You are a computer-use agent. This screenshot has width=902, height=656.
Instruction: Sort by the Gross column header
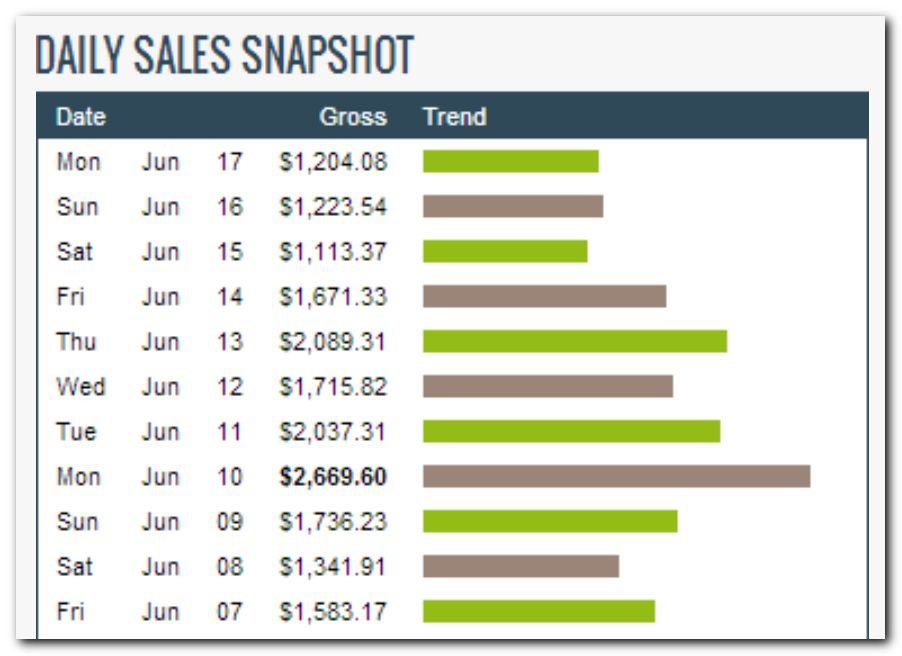point(352,117)
